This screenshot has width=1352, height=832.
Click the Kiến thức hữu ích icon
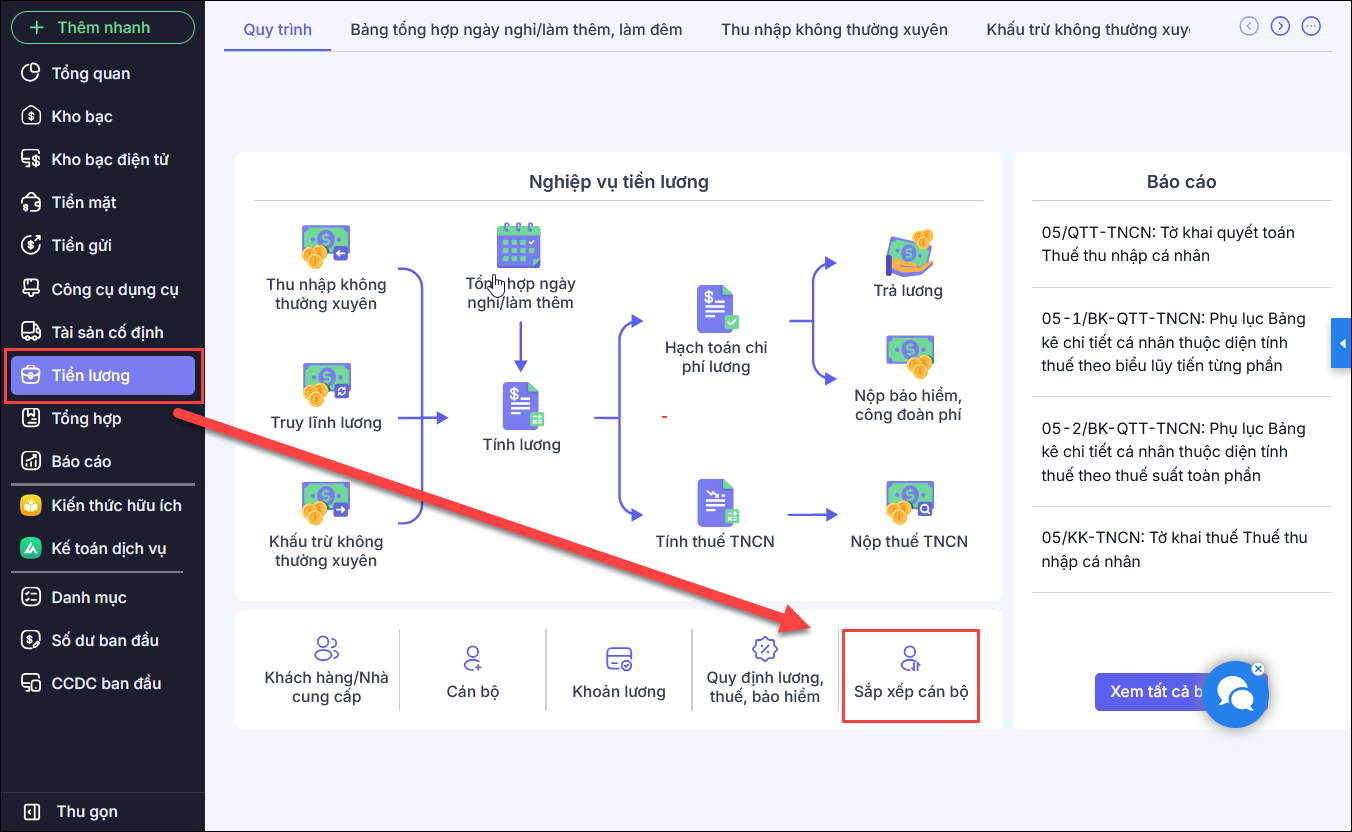tap(31, 505)
